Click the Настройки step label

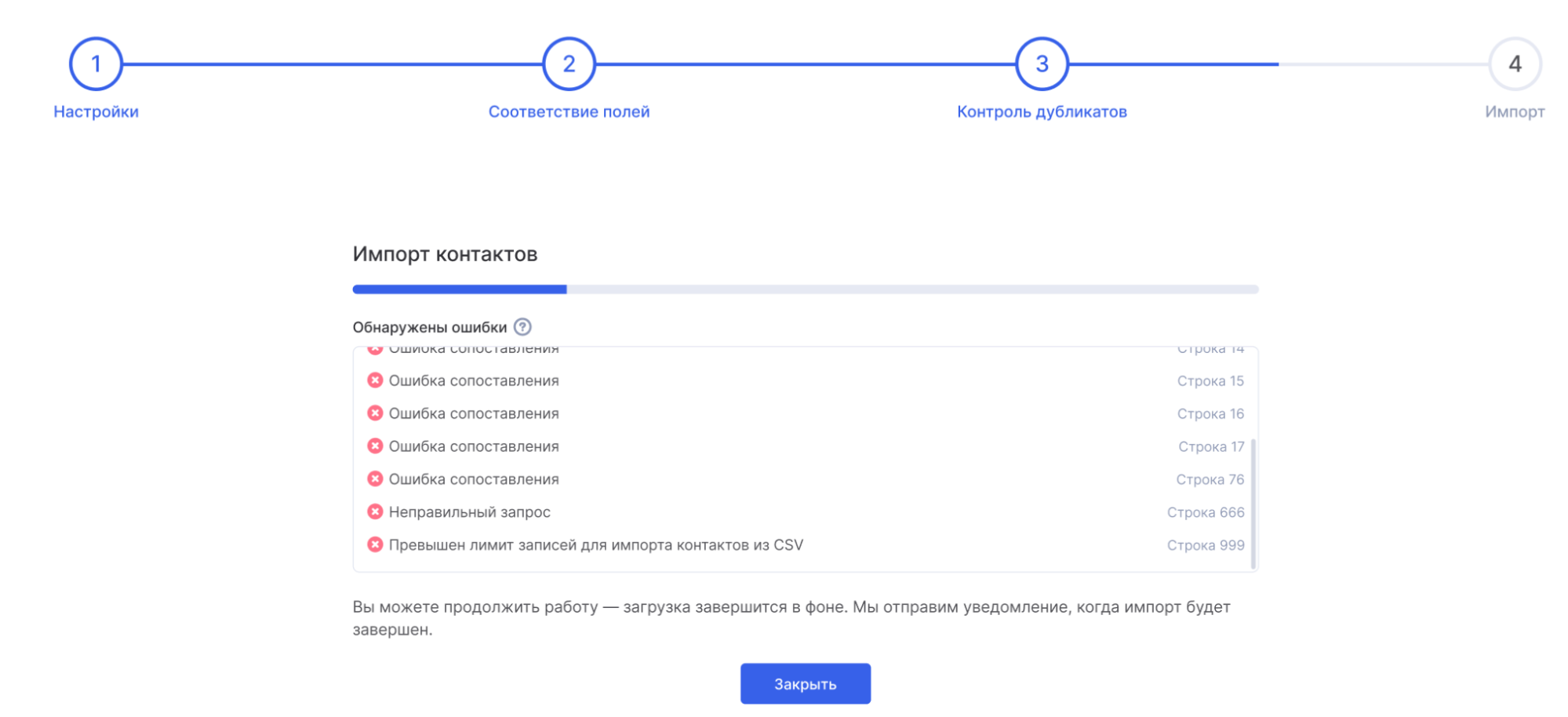[96, 112]
